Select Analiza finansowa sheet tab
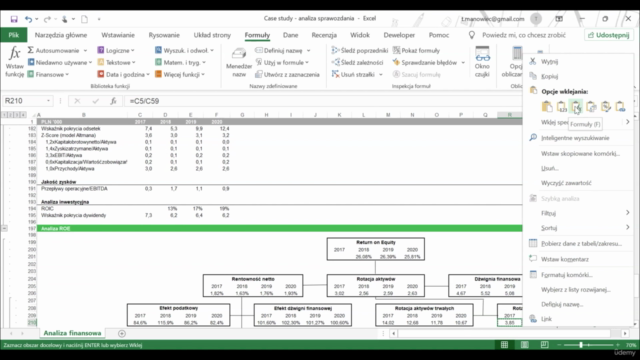The image size is (640, 360). point(72,333)
